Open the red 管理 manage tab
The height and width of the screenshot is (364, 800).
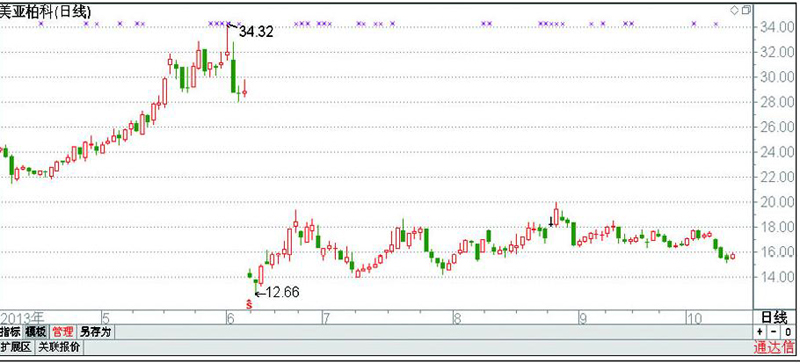pos(62,332)
